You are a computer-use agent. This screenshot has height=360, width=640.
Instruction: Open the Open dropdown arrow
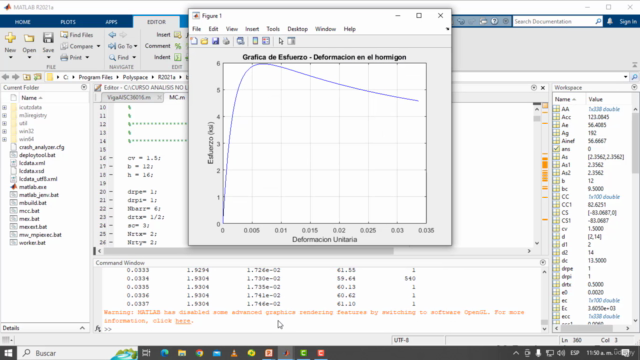(x=29, y=58)
